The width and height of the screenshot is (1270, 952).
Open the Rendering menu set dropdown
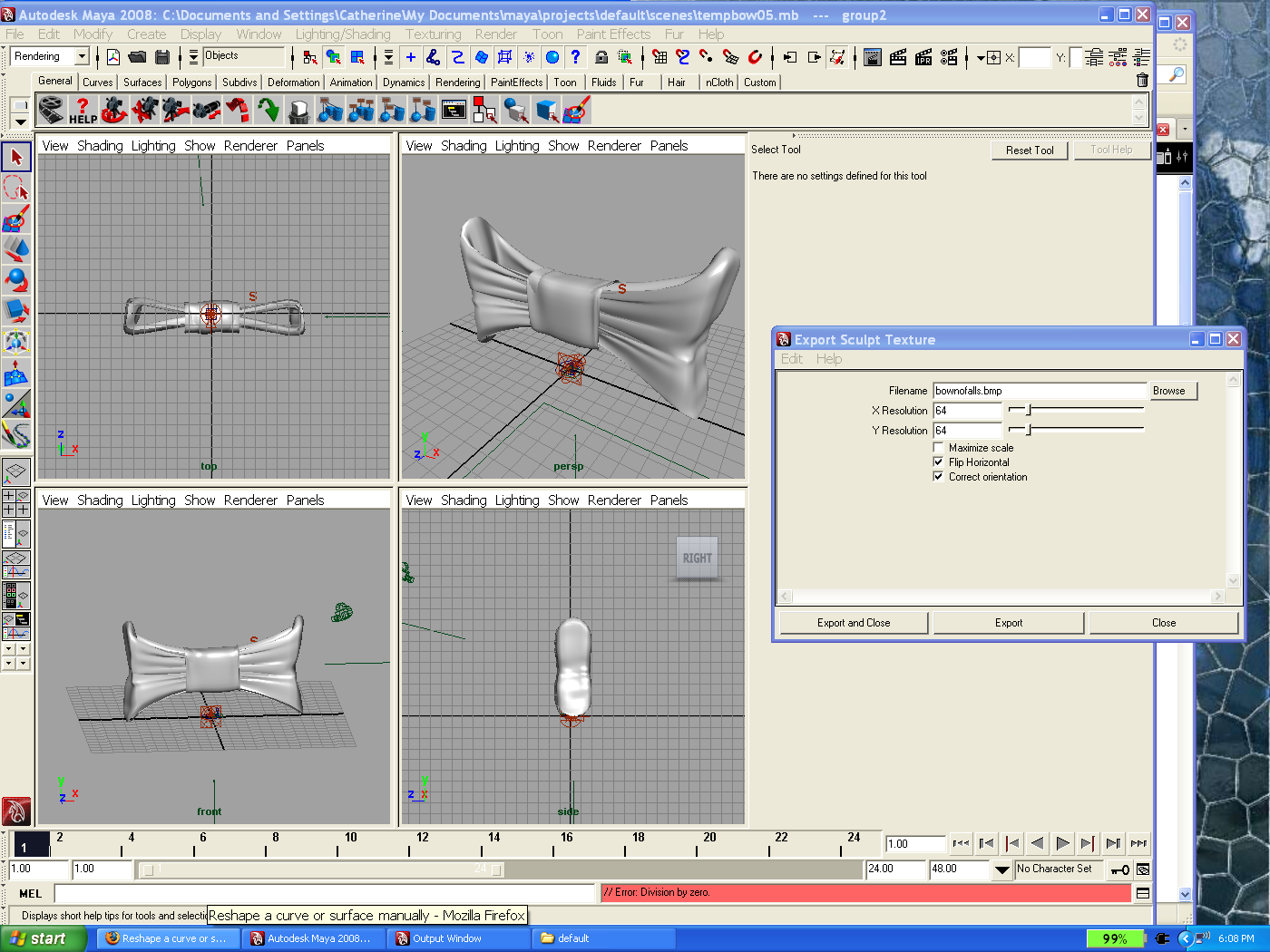coord(81,56)
